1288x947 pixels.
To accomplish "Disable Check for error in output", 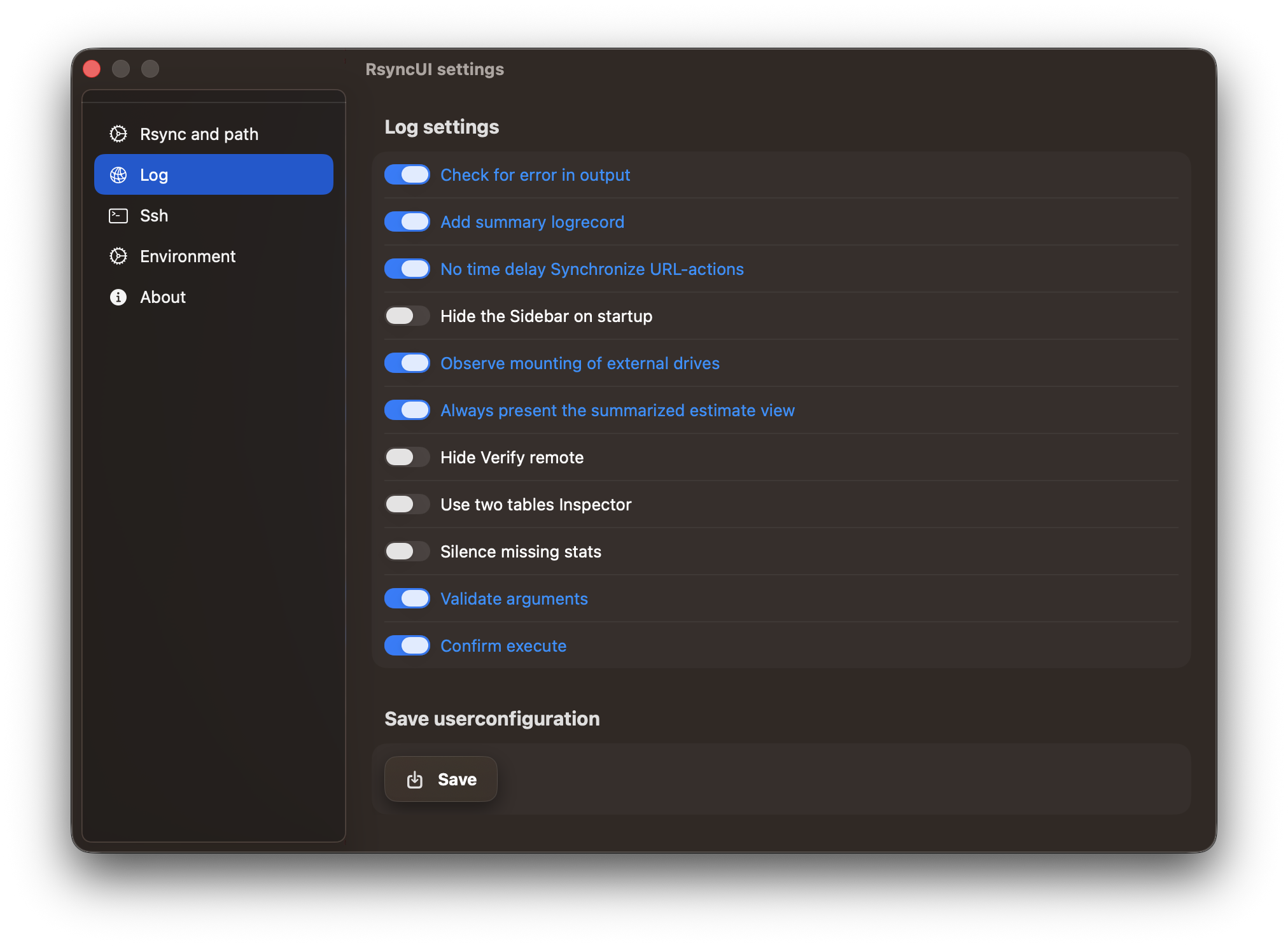I will click(x=407, y=175).
